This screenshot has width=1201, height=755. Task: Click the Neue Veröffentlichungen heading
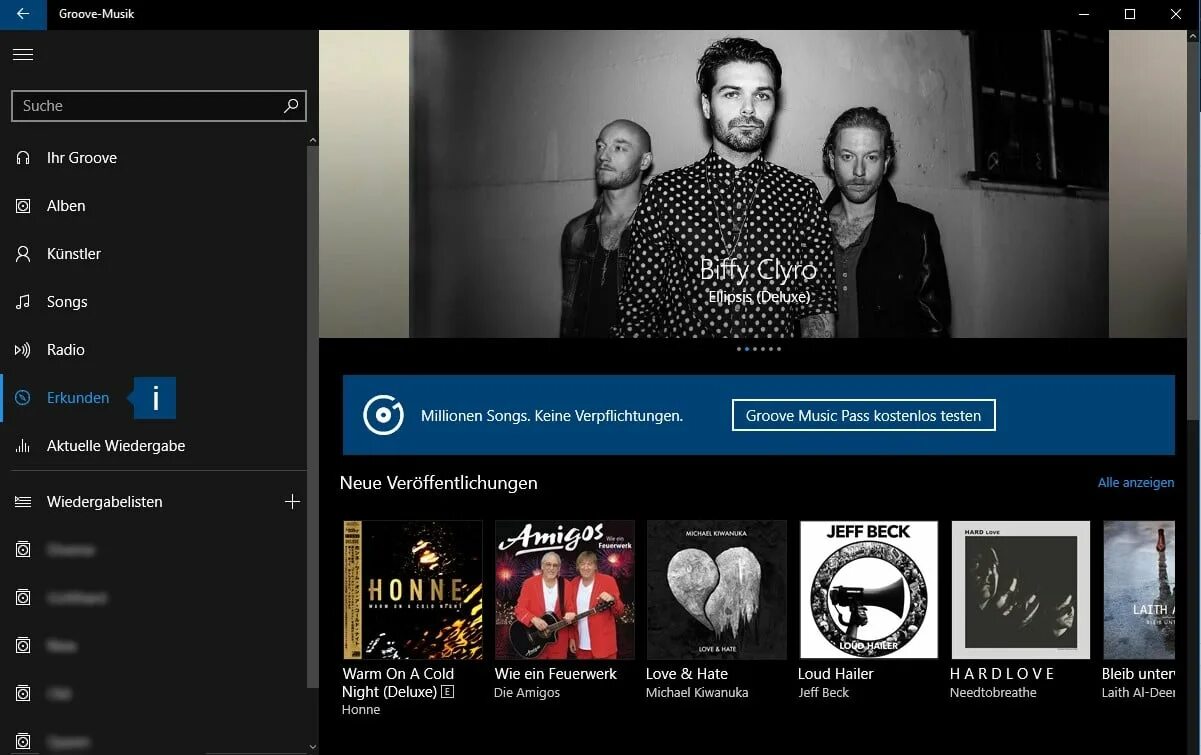coord(439,483)
